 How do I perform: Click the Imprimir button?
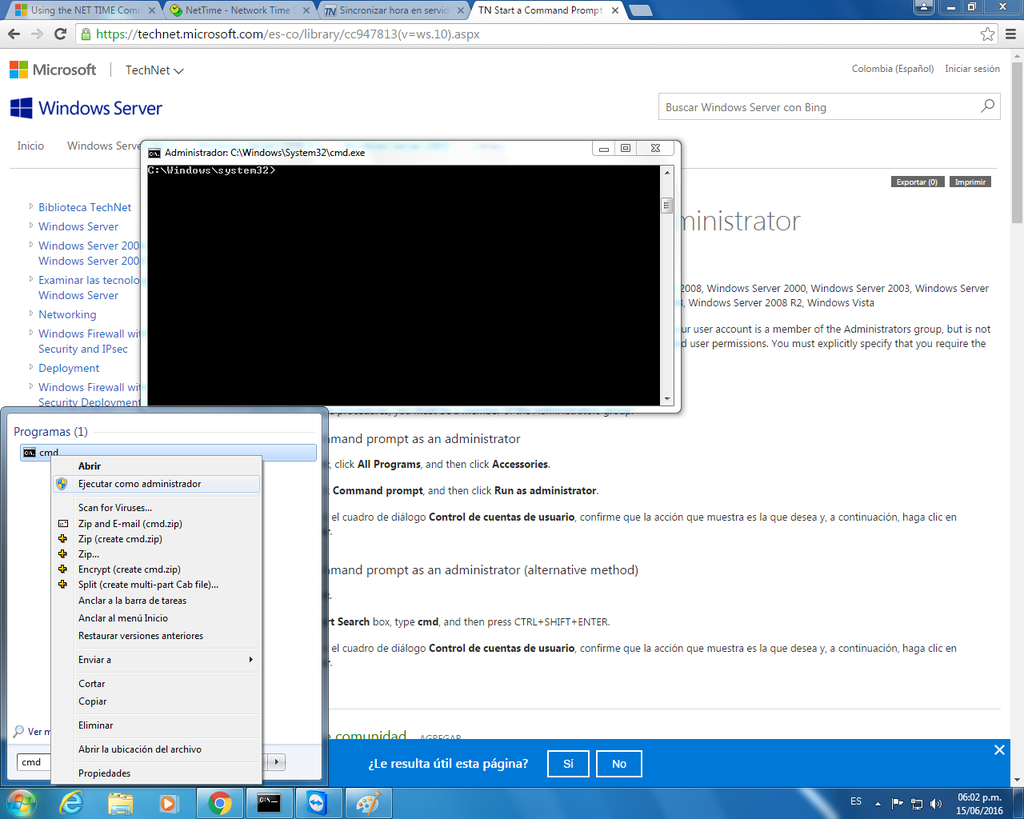pos(970,182)
